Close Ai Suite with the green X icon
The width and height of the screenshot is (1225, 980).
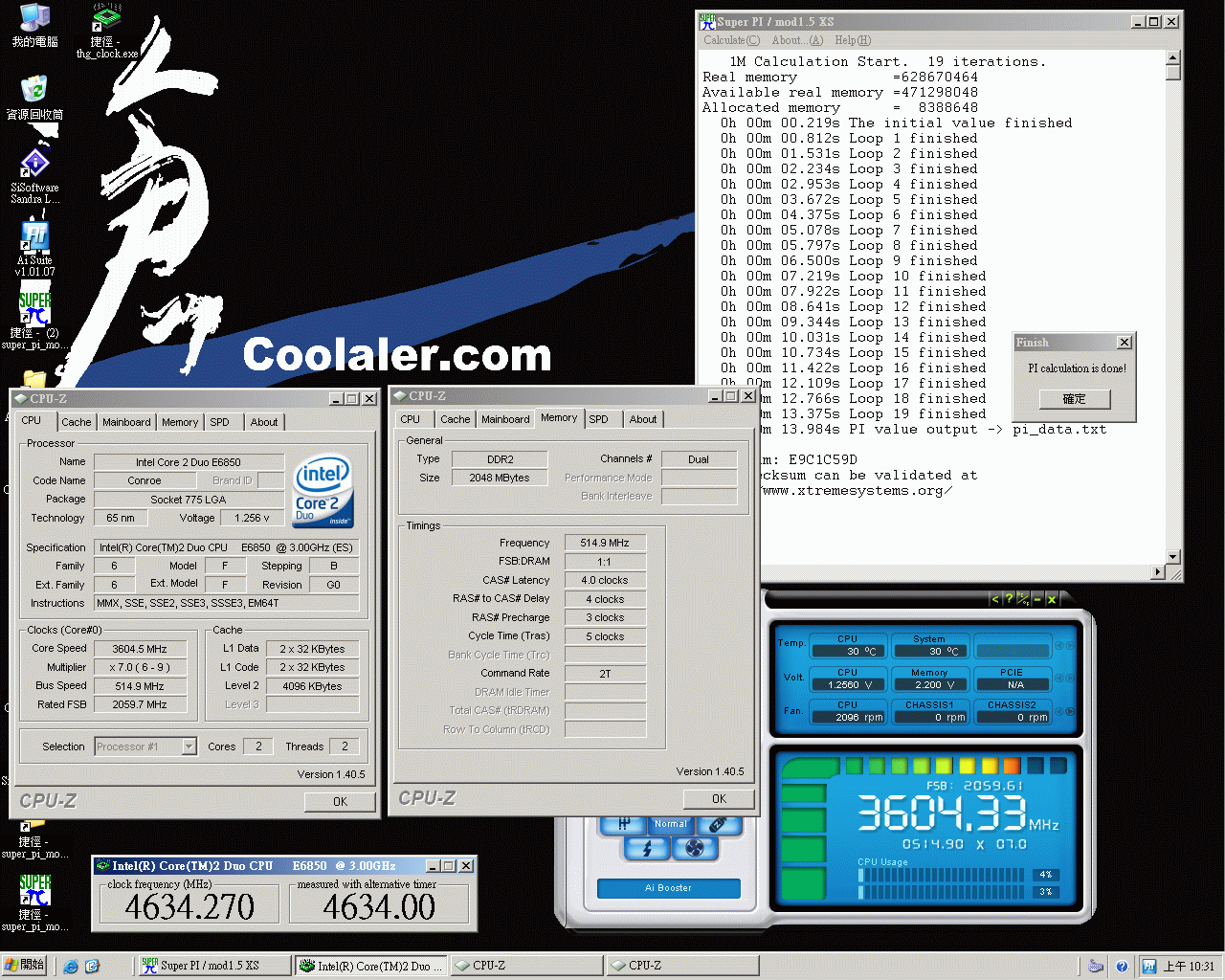[x=1051, y=599]
